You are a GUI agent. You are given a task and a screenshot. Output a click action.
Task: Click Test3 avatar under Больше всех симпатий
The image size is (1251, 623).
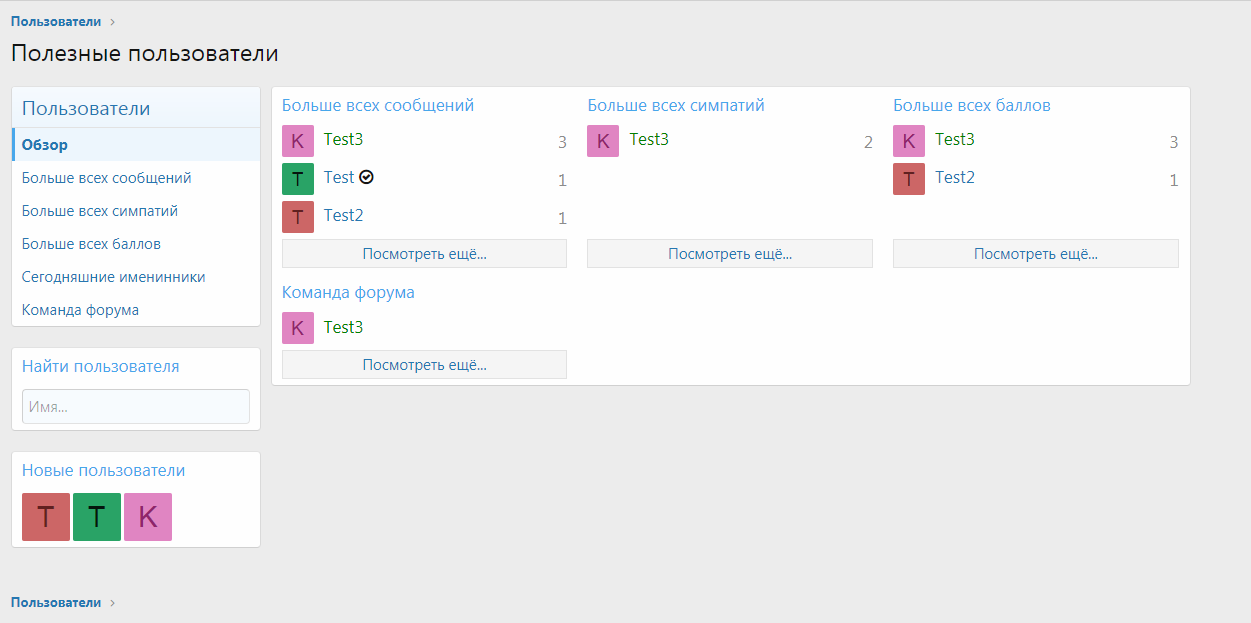[603, 141]
